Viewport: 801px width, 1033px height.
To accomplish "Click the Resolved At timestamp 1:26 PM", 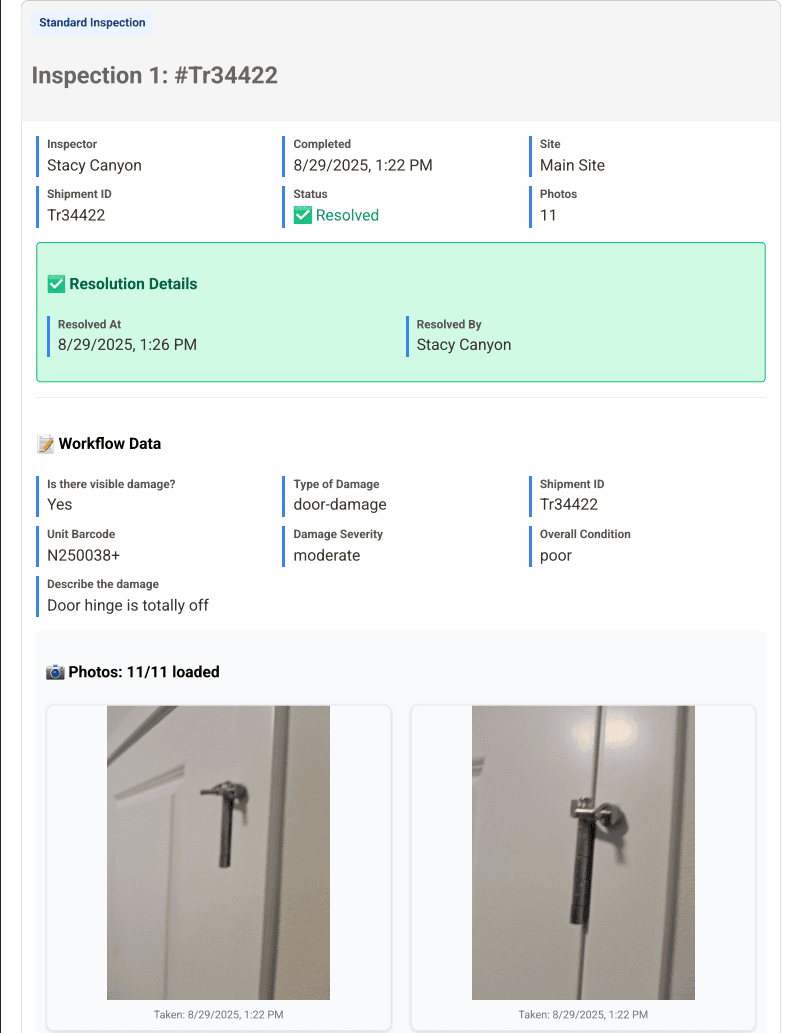I will click(127, 345).
